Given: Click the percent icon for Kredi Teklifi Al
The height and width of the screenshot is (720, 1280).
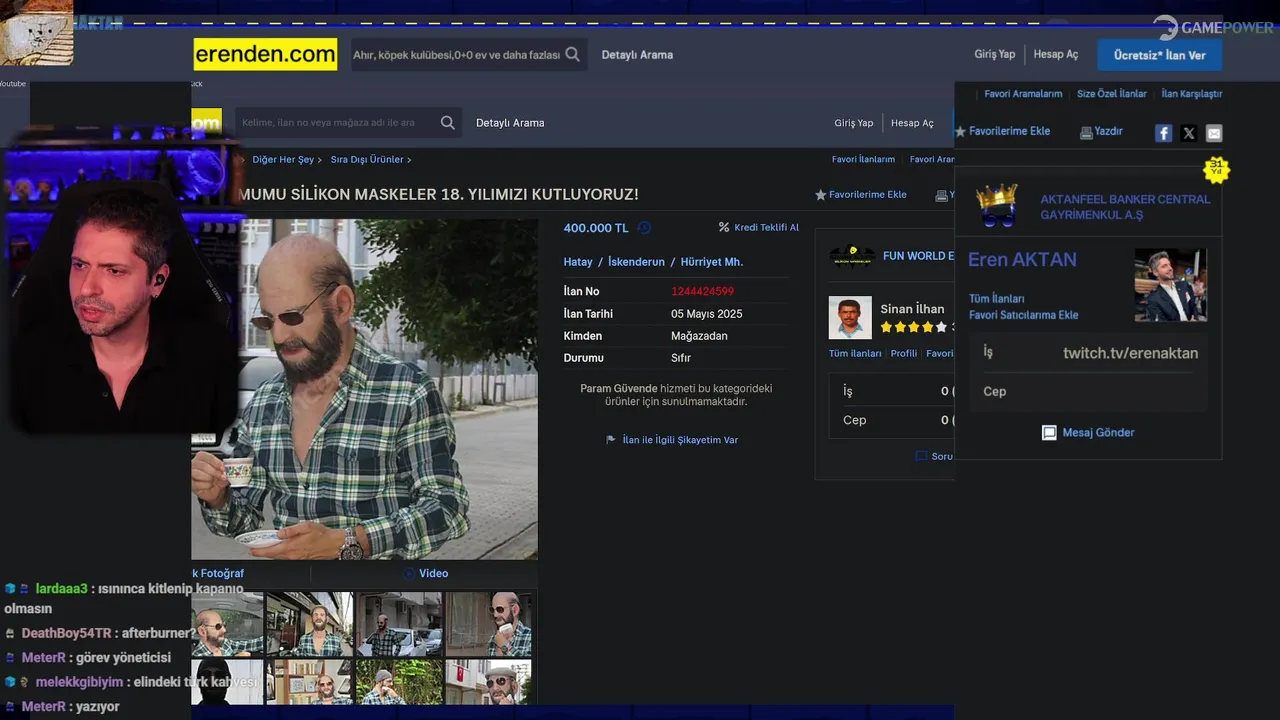Looking at the screenshot, I should coord(724,228).
